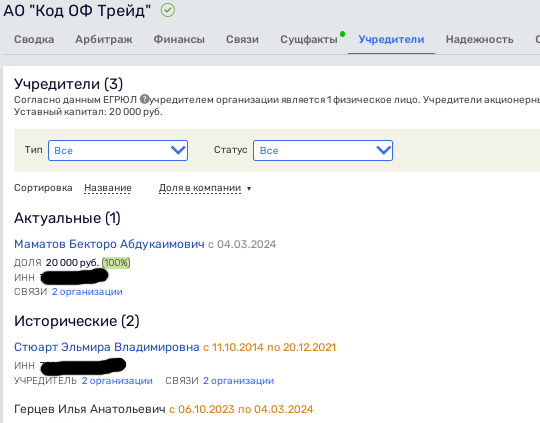The width and height of the screenshot is (540, 423).
Task: Open Стюарт Эльмира Владимировна profile
Action: point(107,347)
